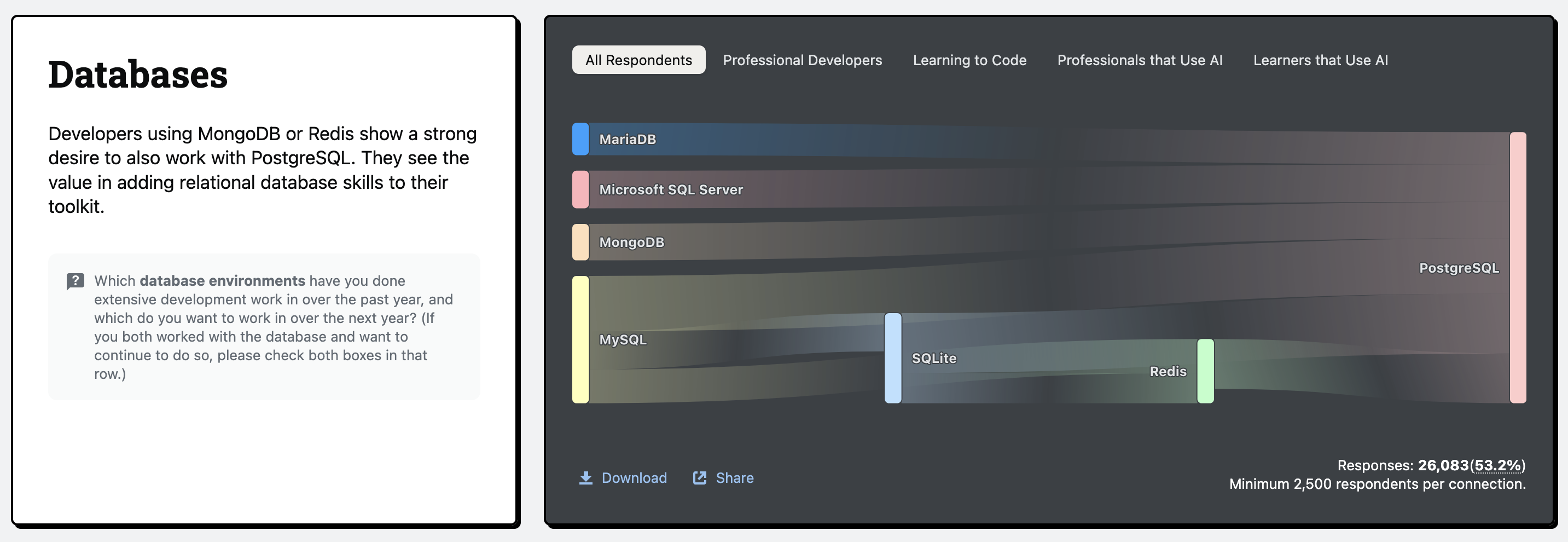
Task: Select the All Respondents tab
Action: pos(638,60)
